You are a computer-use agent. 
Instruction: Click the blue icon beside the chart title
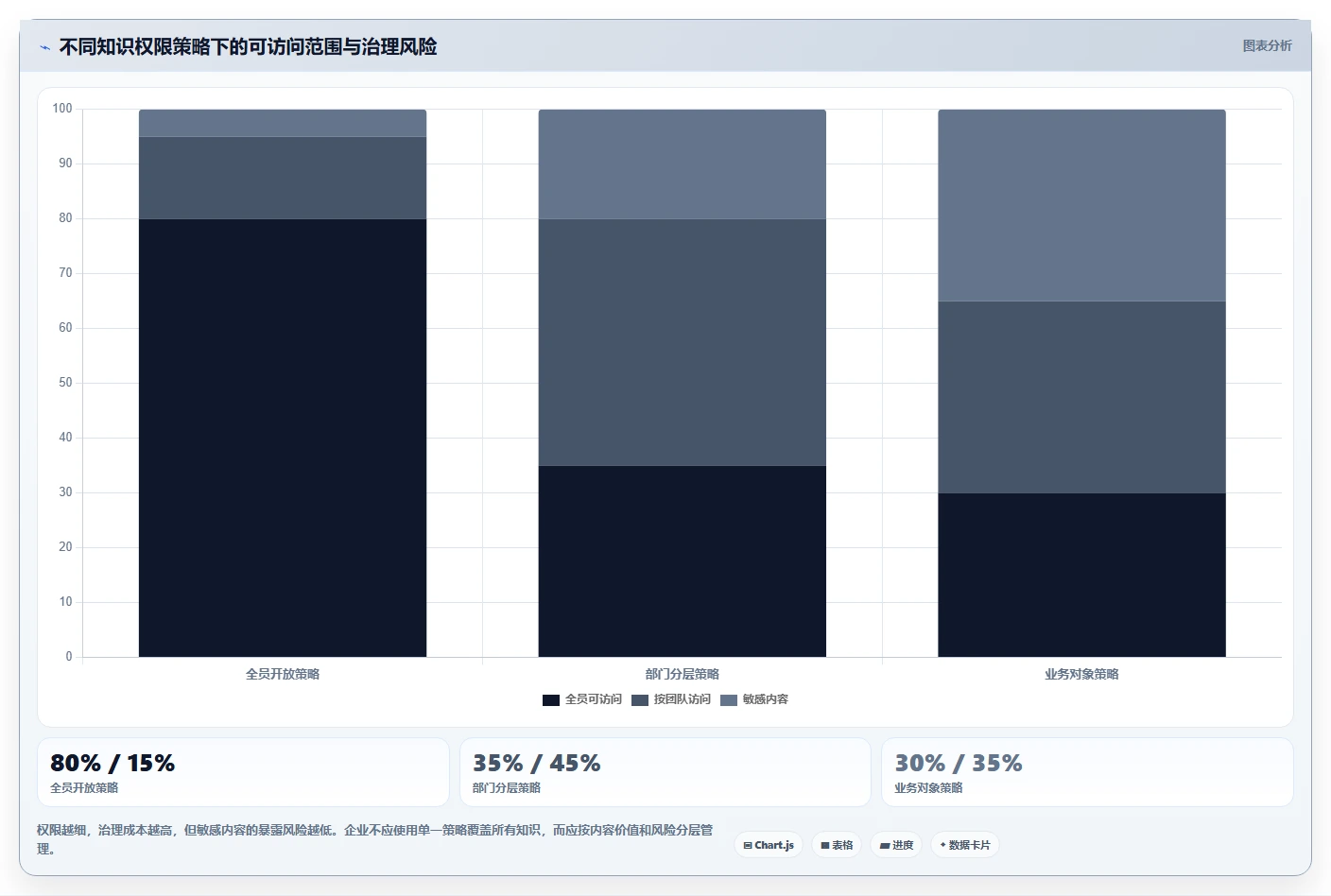(44, 46)
